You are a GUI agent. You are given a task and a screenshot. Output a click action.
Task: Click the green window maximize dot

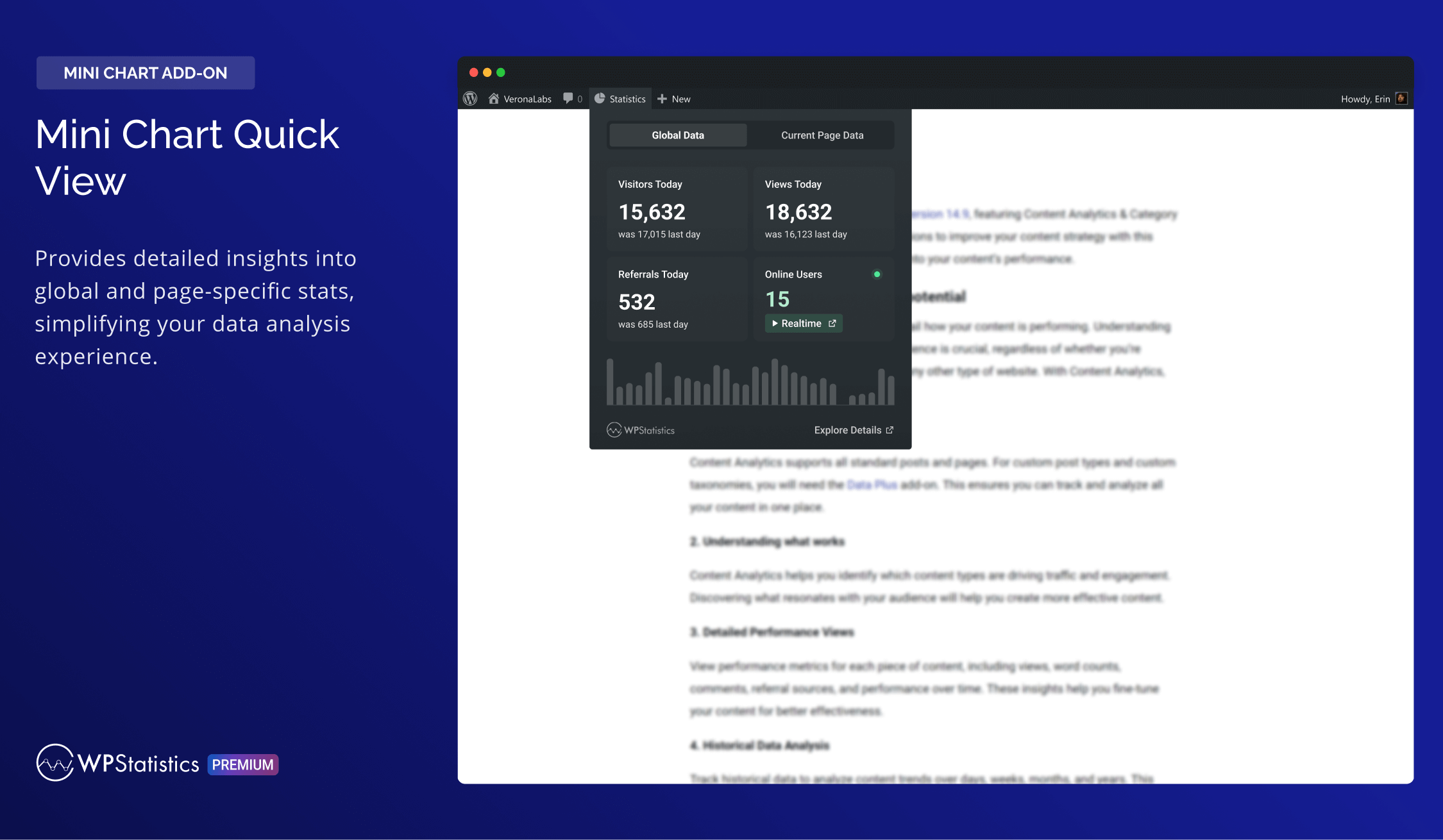pyautogui.click(x=501, y=72)
